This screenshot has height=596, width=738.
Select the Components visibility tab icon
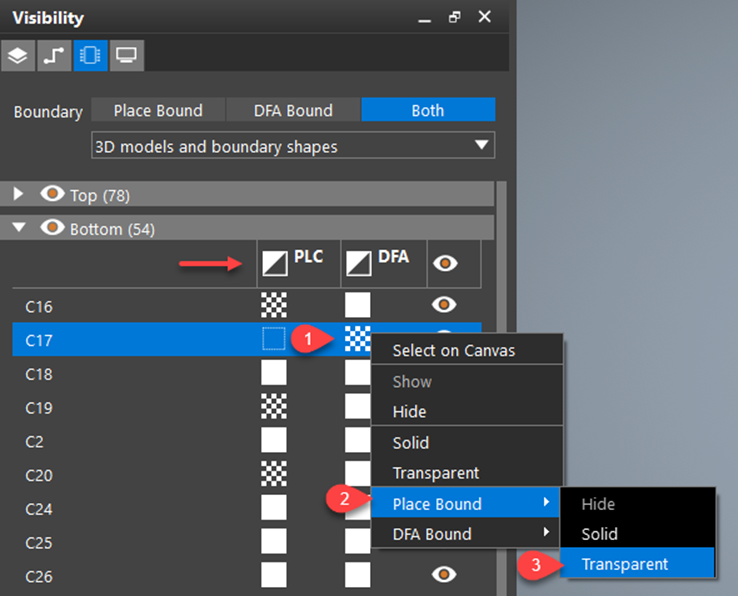coord(90,56)
